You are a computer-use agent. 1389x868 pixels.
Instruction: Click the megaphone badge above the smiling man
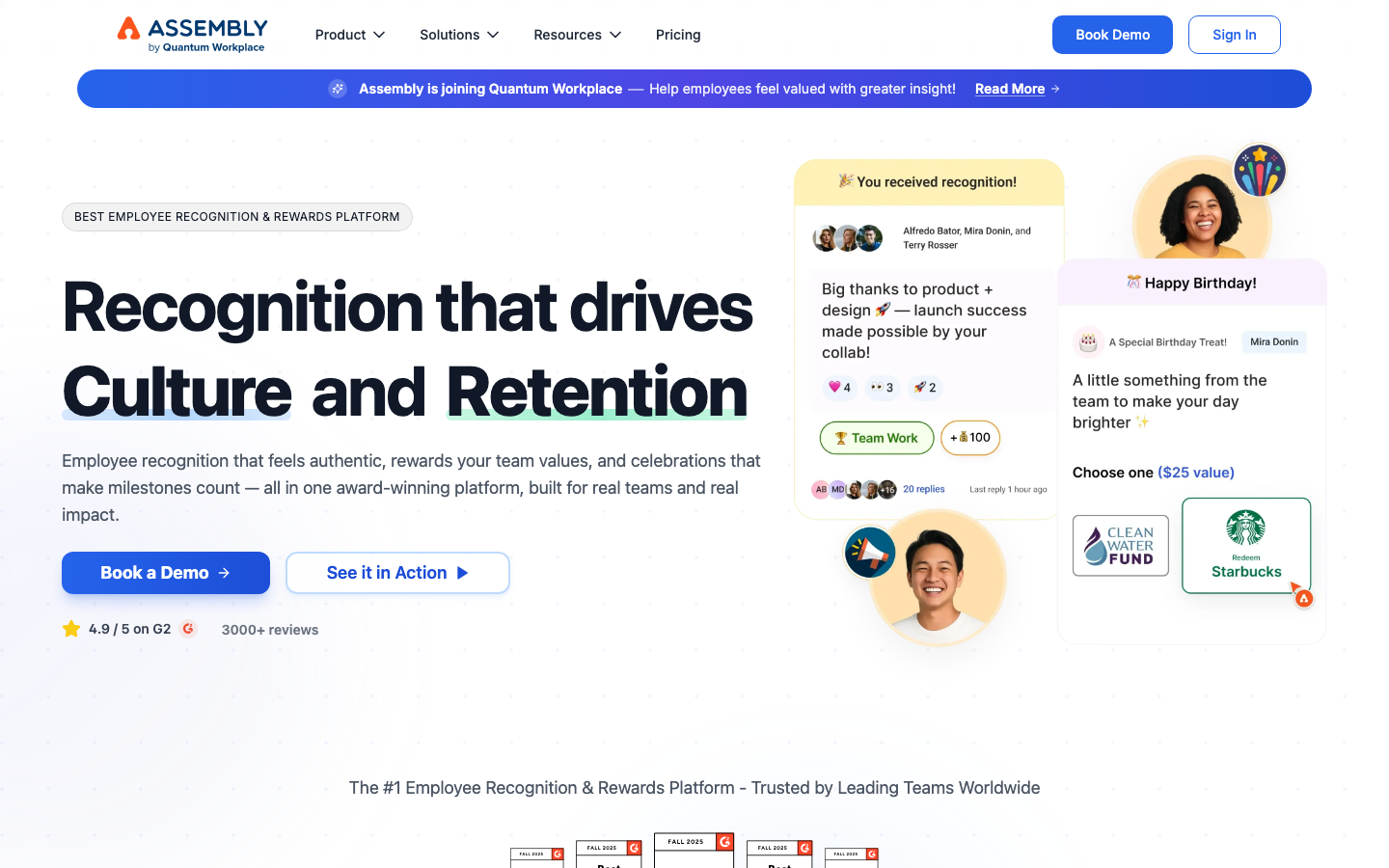click(870, 553)
